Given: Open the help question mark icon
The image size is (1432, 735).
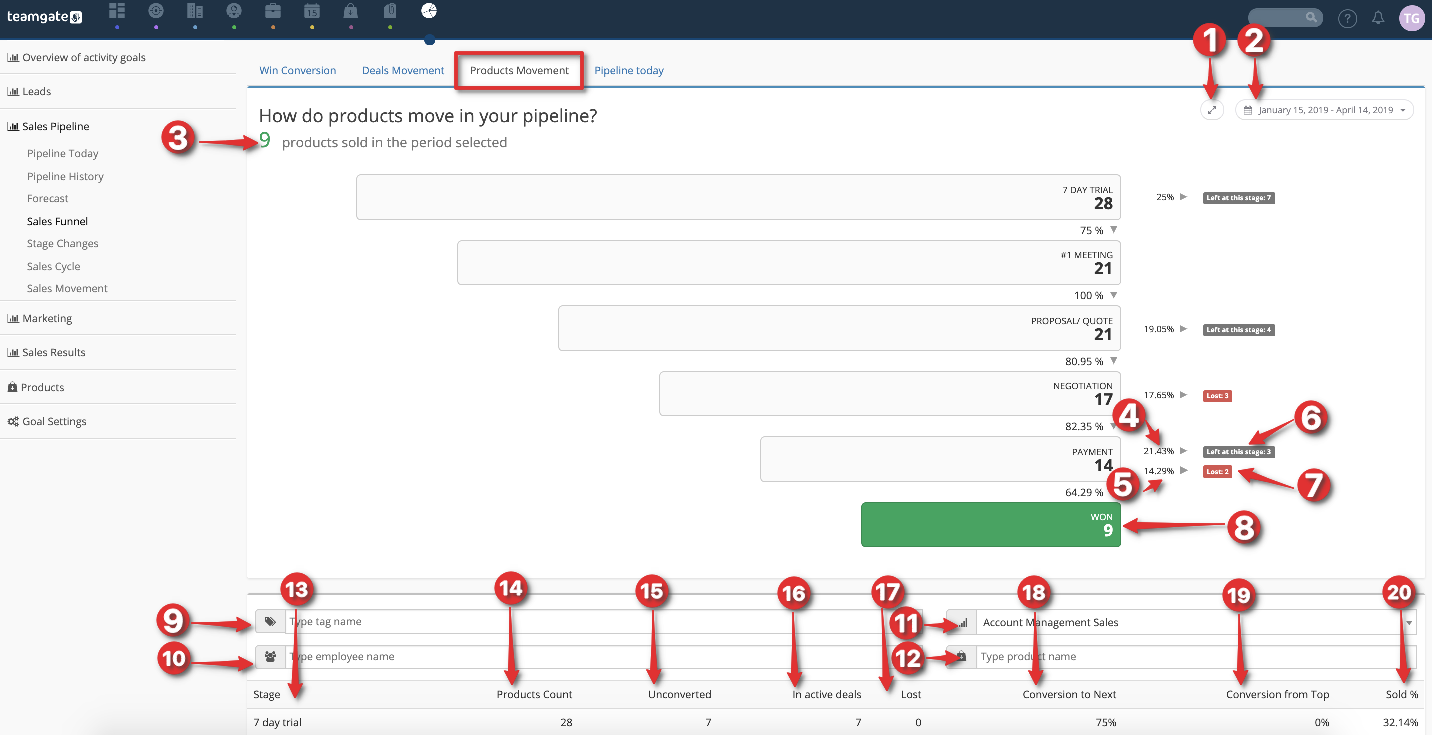Looking at the screenshot, I should click(x=1348, y=18).
